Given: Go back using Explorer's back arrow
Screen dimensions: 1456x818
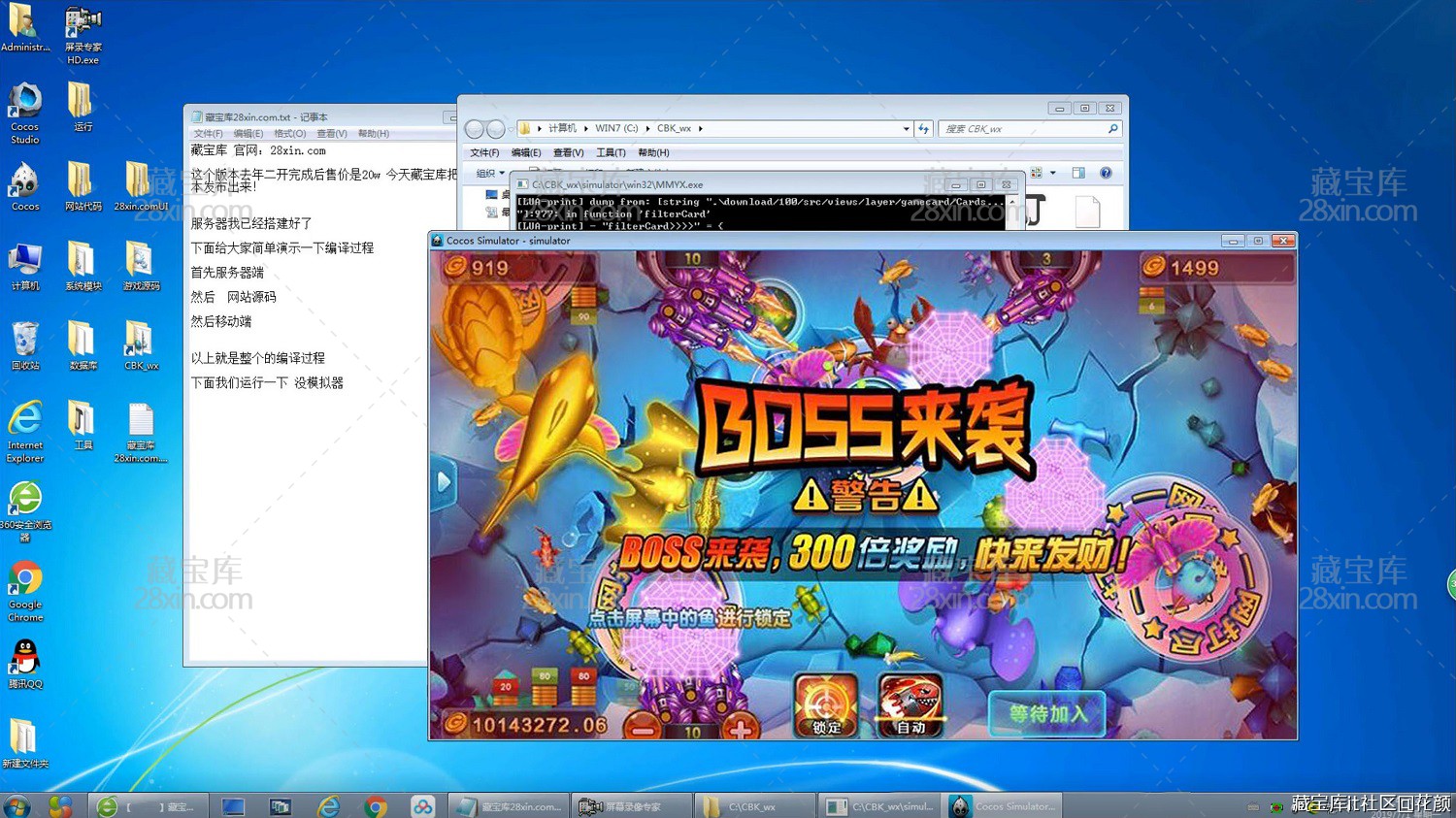Looking at the screenshot, I should (x=474, y=129).
